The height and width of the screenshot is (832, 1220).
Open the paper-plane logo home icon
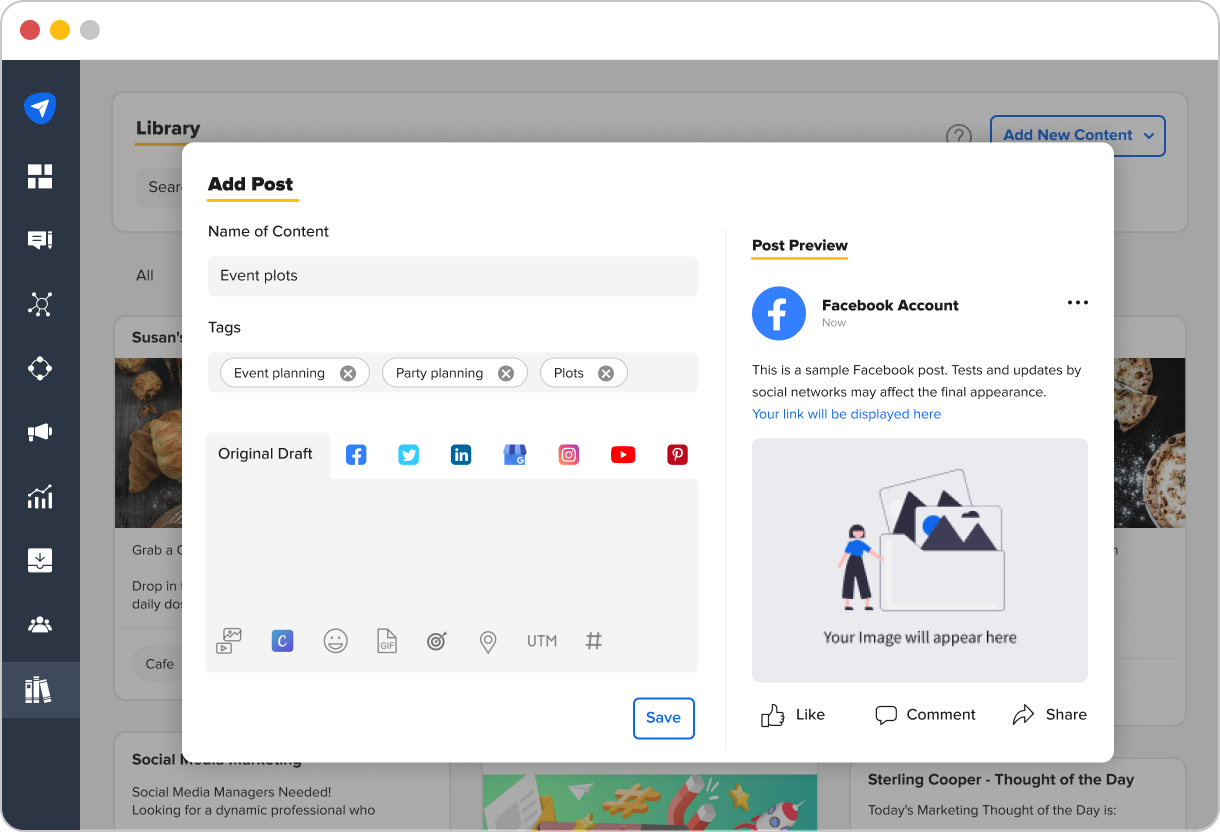(40, 108)
